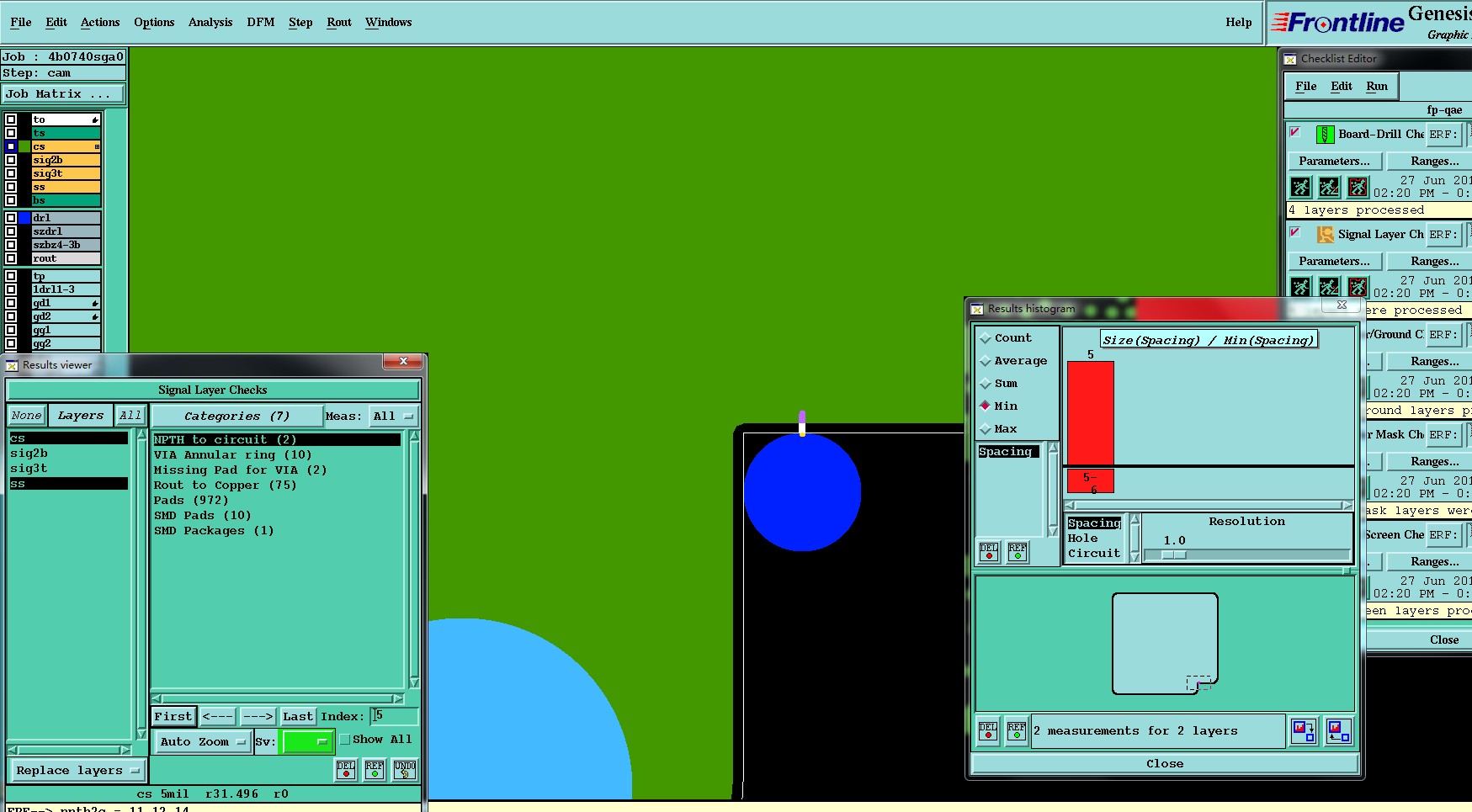Open Parameters... for Board-Drill Checks

pyautogui.click(x=1334, y=161)
